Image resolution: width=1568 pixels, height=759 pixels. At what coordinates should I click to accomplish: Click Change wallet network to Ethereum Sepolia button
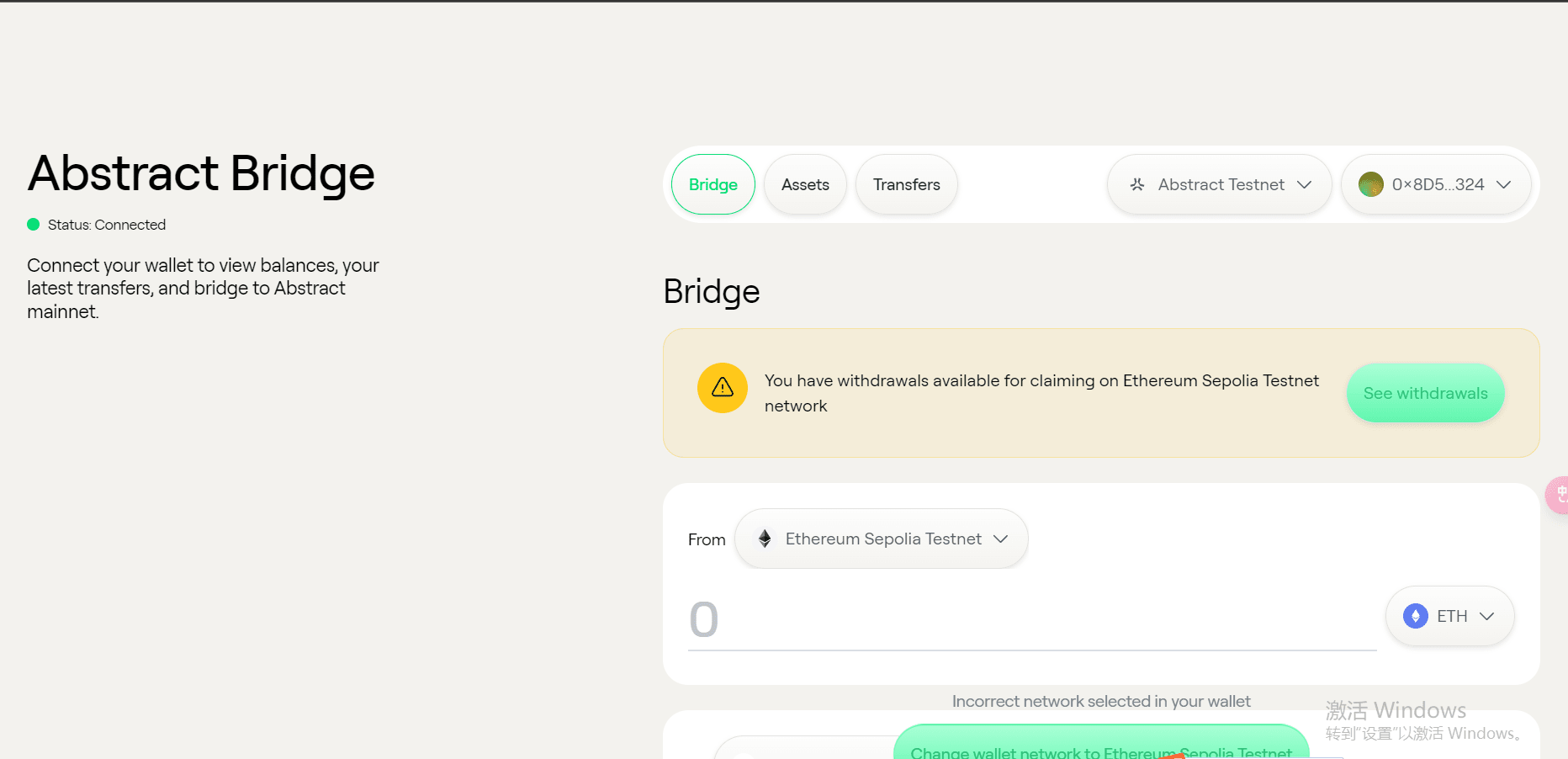point(1100,748)
